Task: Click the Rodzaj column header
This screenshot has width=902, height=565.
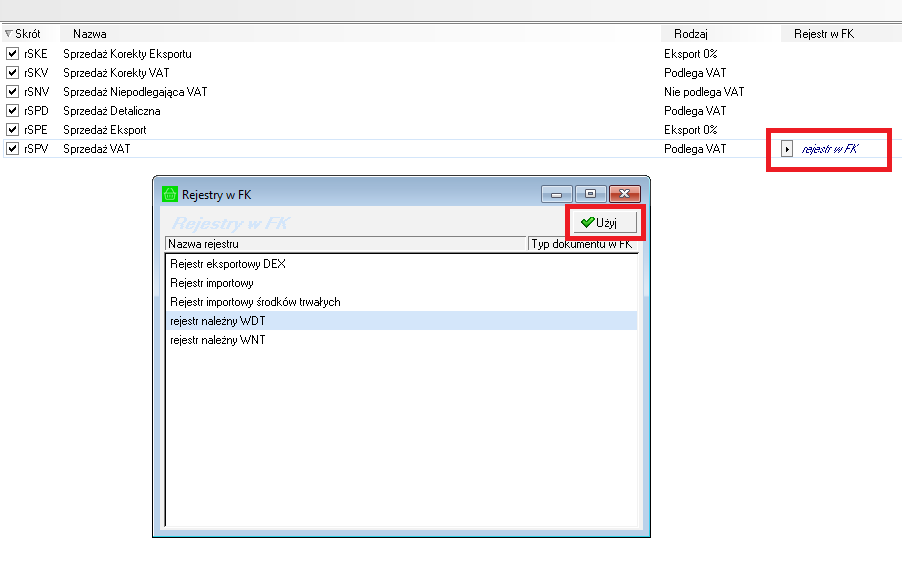Action: click(690, 34)
